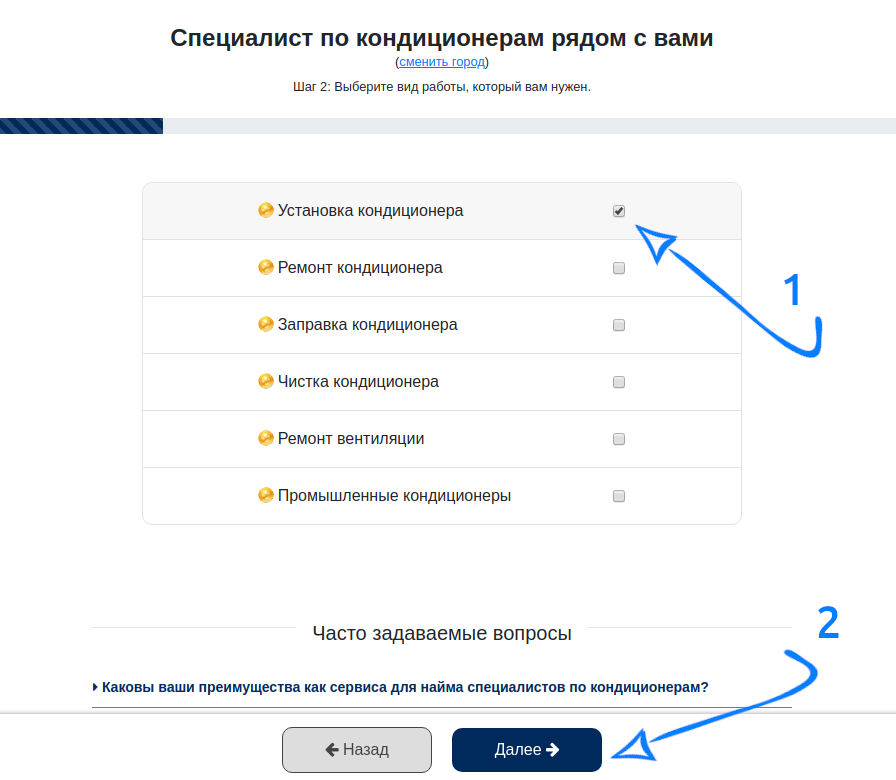Click the Ремонт вентиляции label
The width and height of the screenshot is (896, 780).
coord(351,439)
